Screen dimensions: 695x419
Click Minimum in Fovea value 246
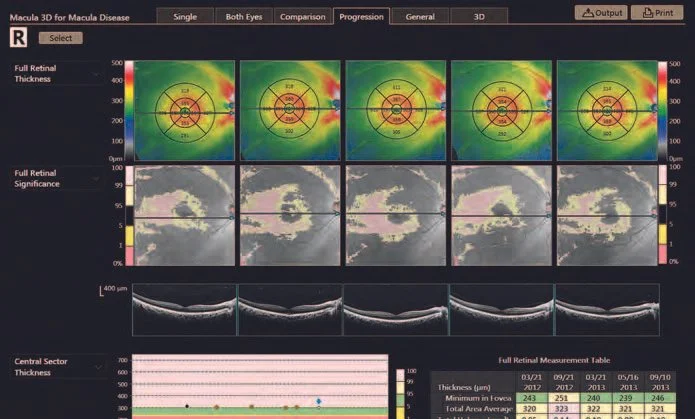pyautogui.click(x=658, y=398)
